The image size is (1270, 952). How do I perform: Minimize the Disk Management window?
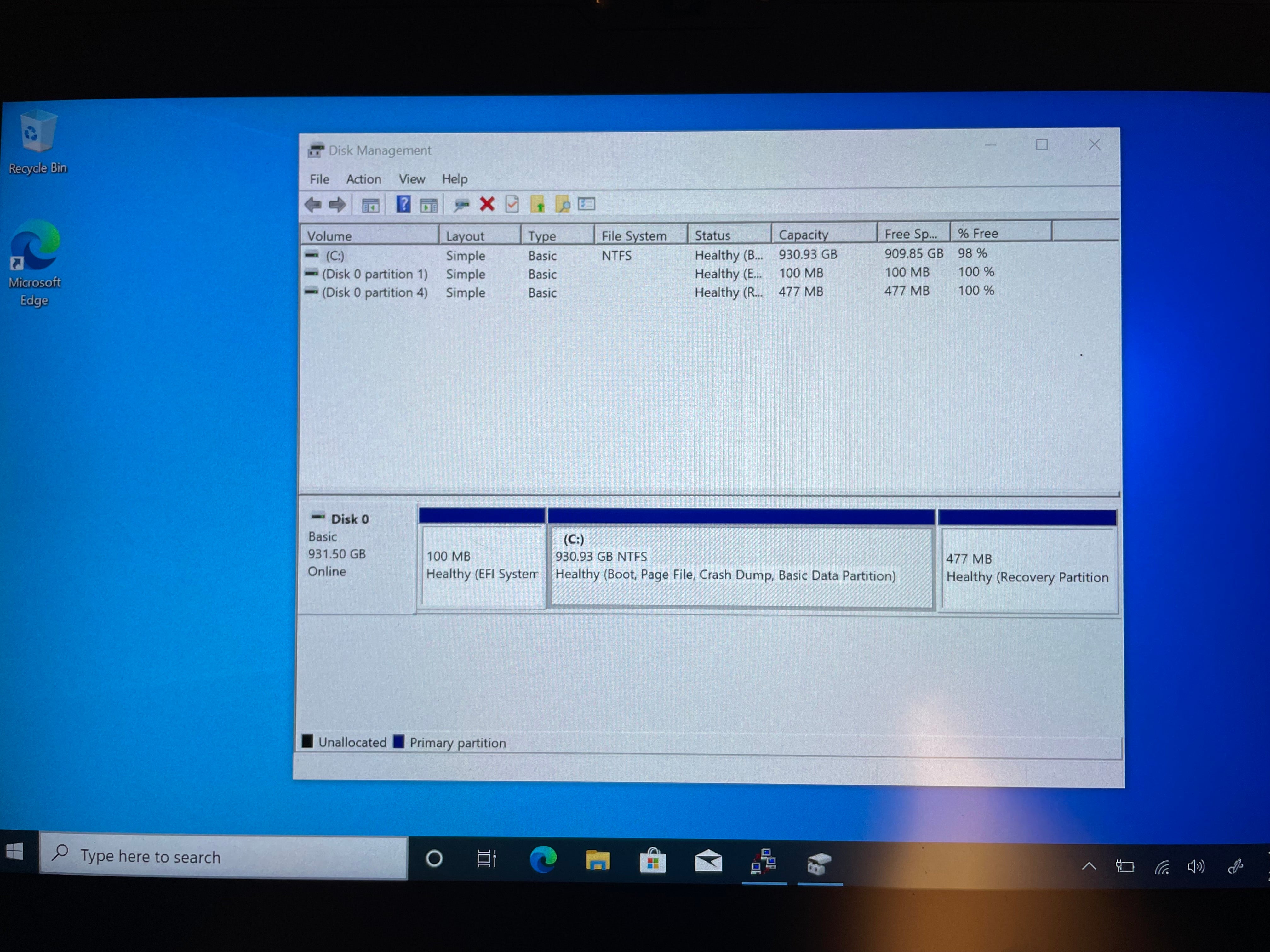click(x=990, y=145)
